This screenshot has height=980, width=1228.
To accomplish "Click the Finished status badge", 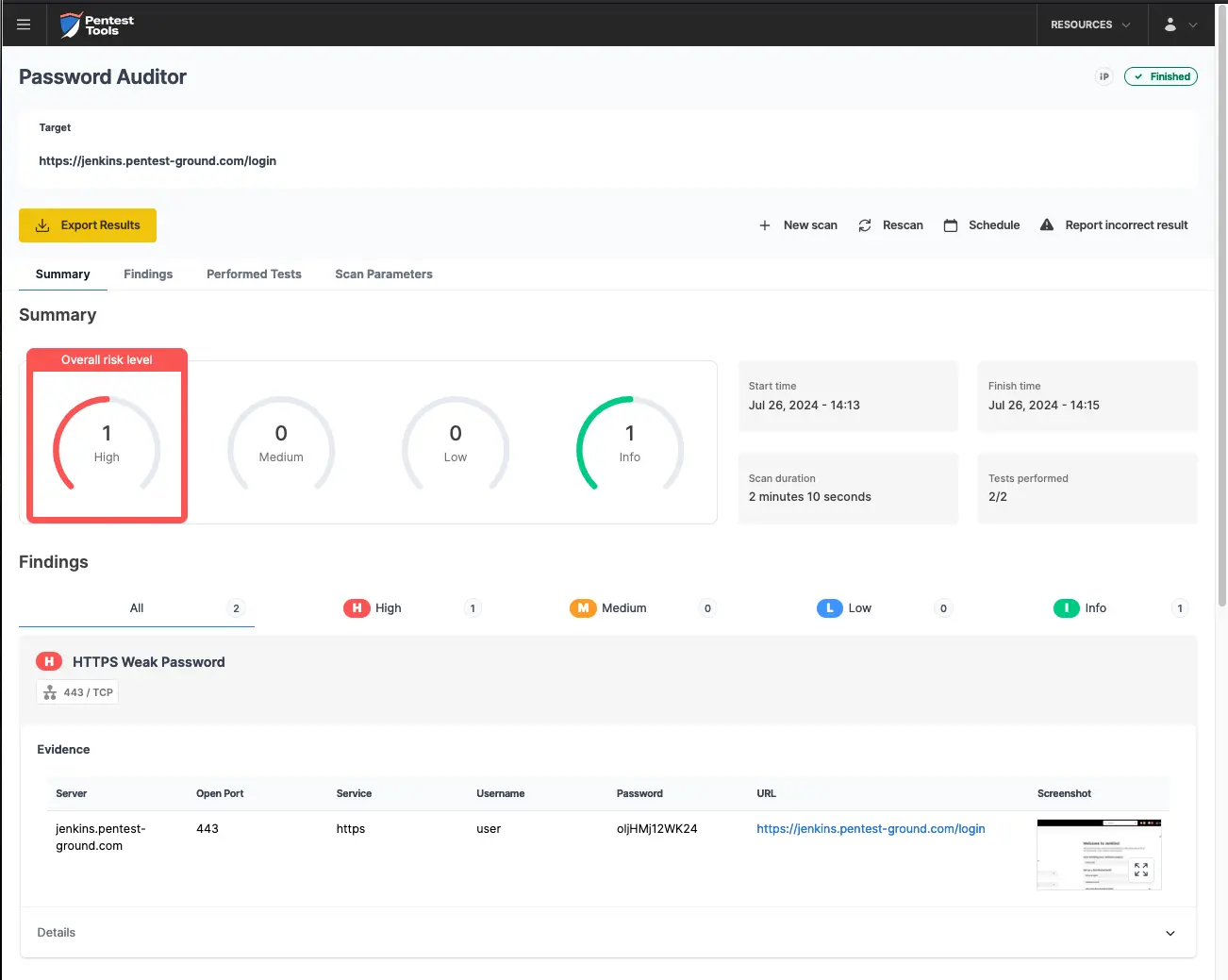I will (x=1161, y=76).
